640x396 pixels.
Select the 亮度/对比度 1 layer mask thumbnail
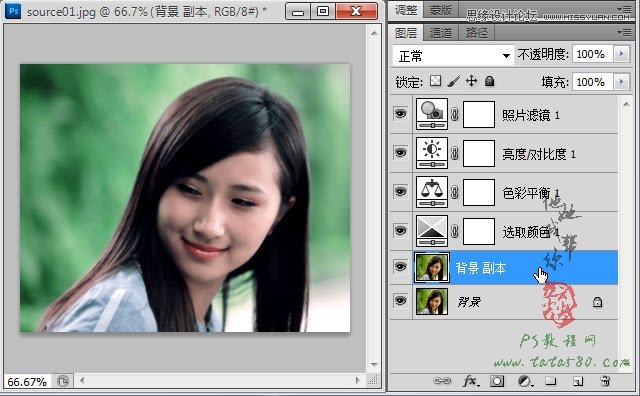[x=479, y=154]
